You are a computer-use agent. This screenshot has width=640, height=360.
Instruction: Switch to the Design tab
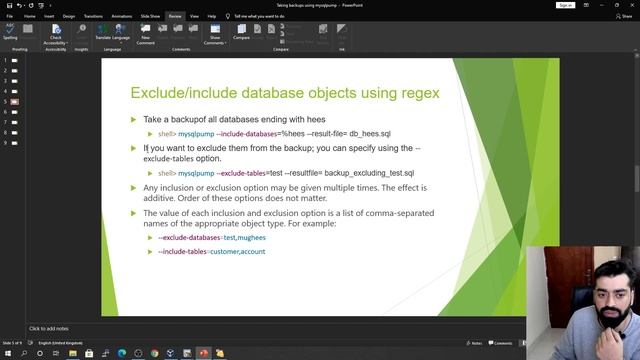click(69, 16)
